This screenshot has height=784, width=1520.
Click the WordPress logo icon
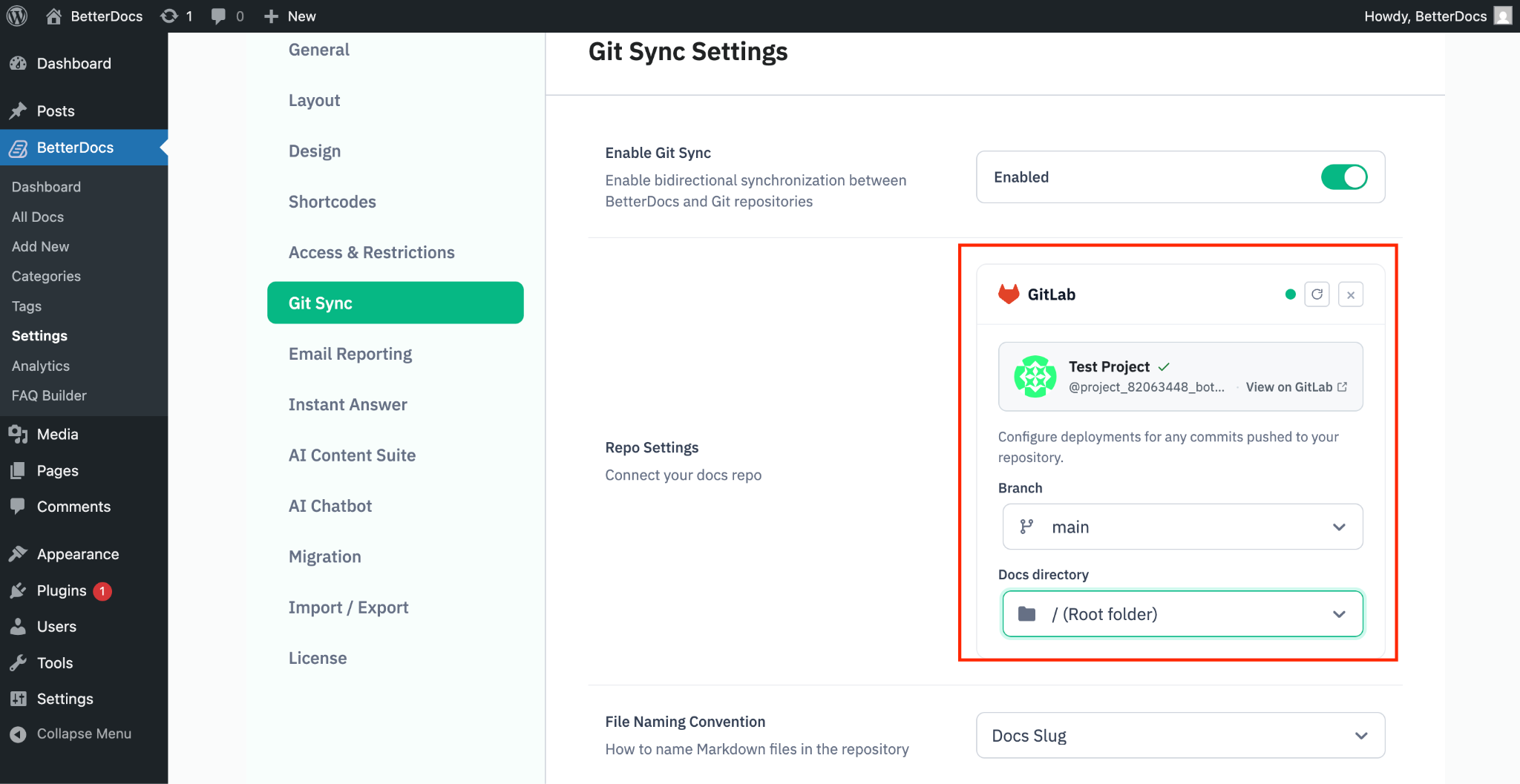click(17, 16)
